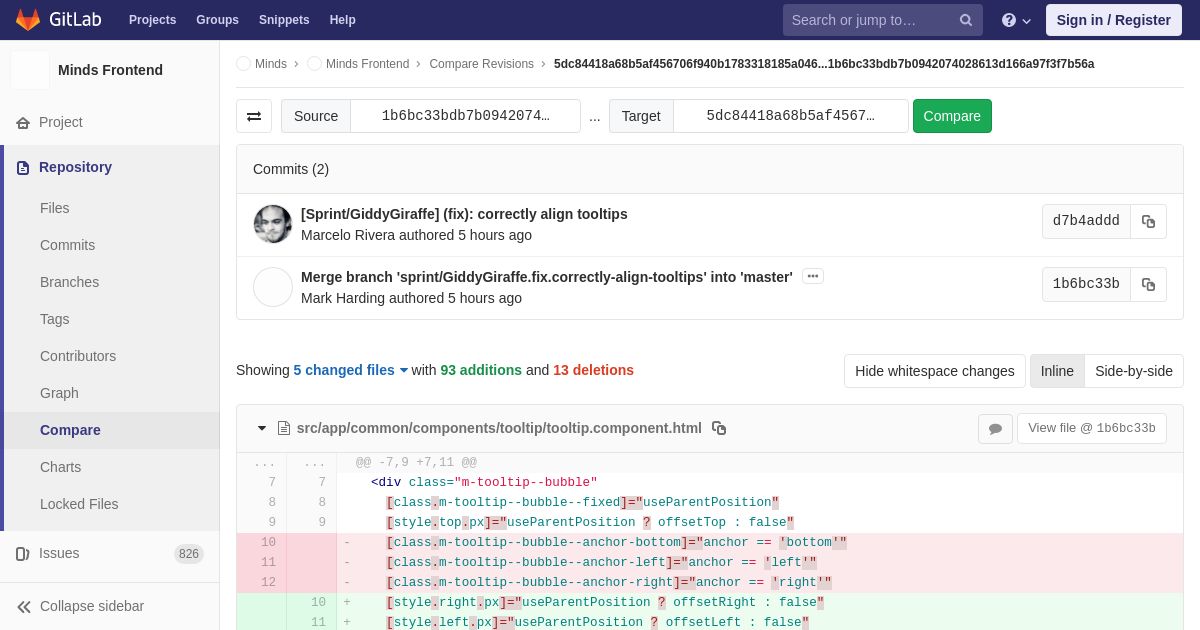Screen dimensions: 1200x630
Task: Expand merge commit description ellipsis
Action: (x=813, y=276)
